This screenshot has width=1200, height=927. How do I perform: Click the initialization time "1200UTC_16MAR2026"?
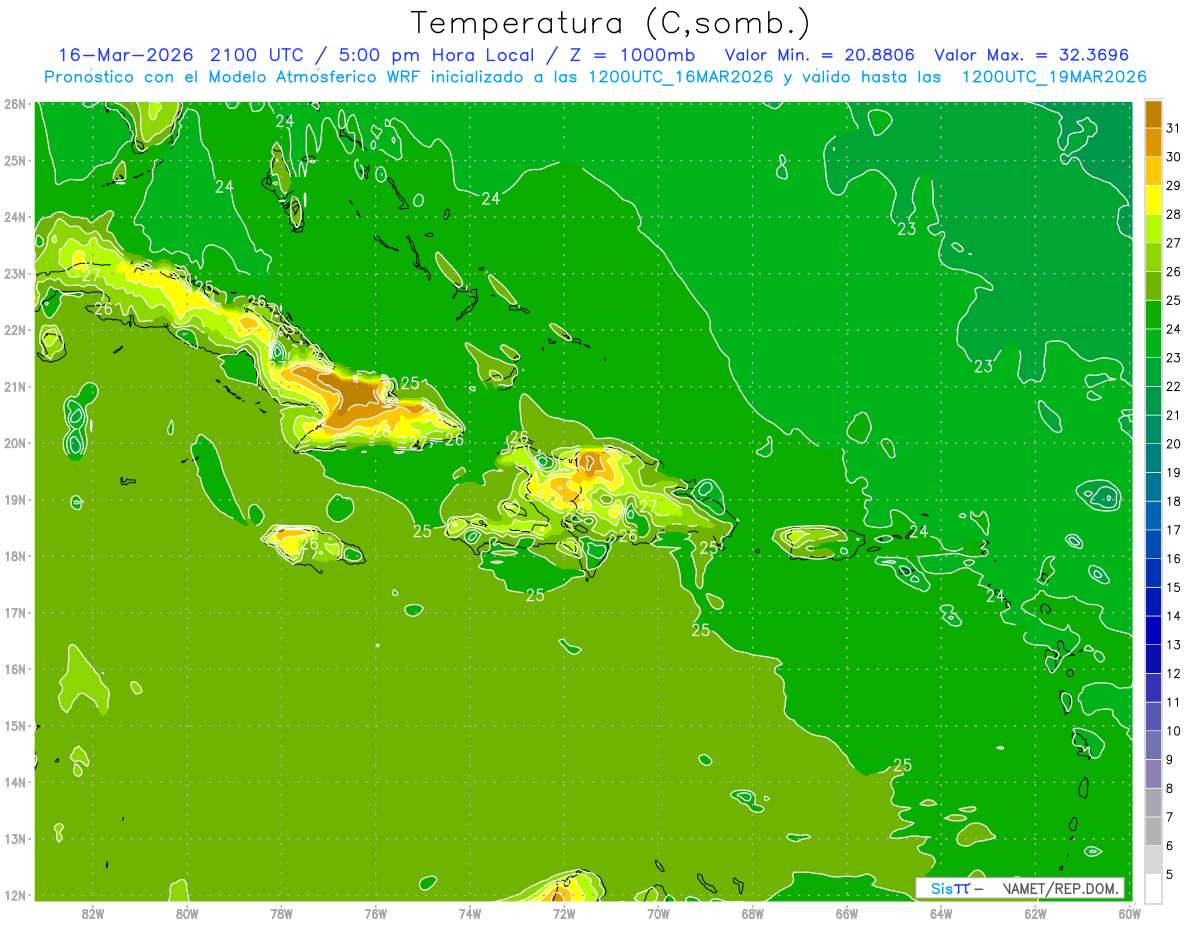pos(676,77)
